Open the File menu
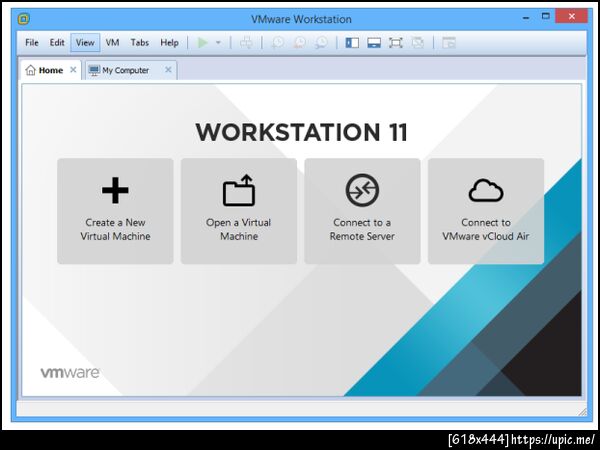600x450 pixels. [32, 42]
